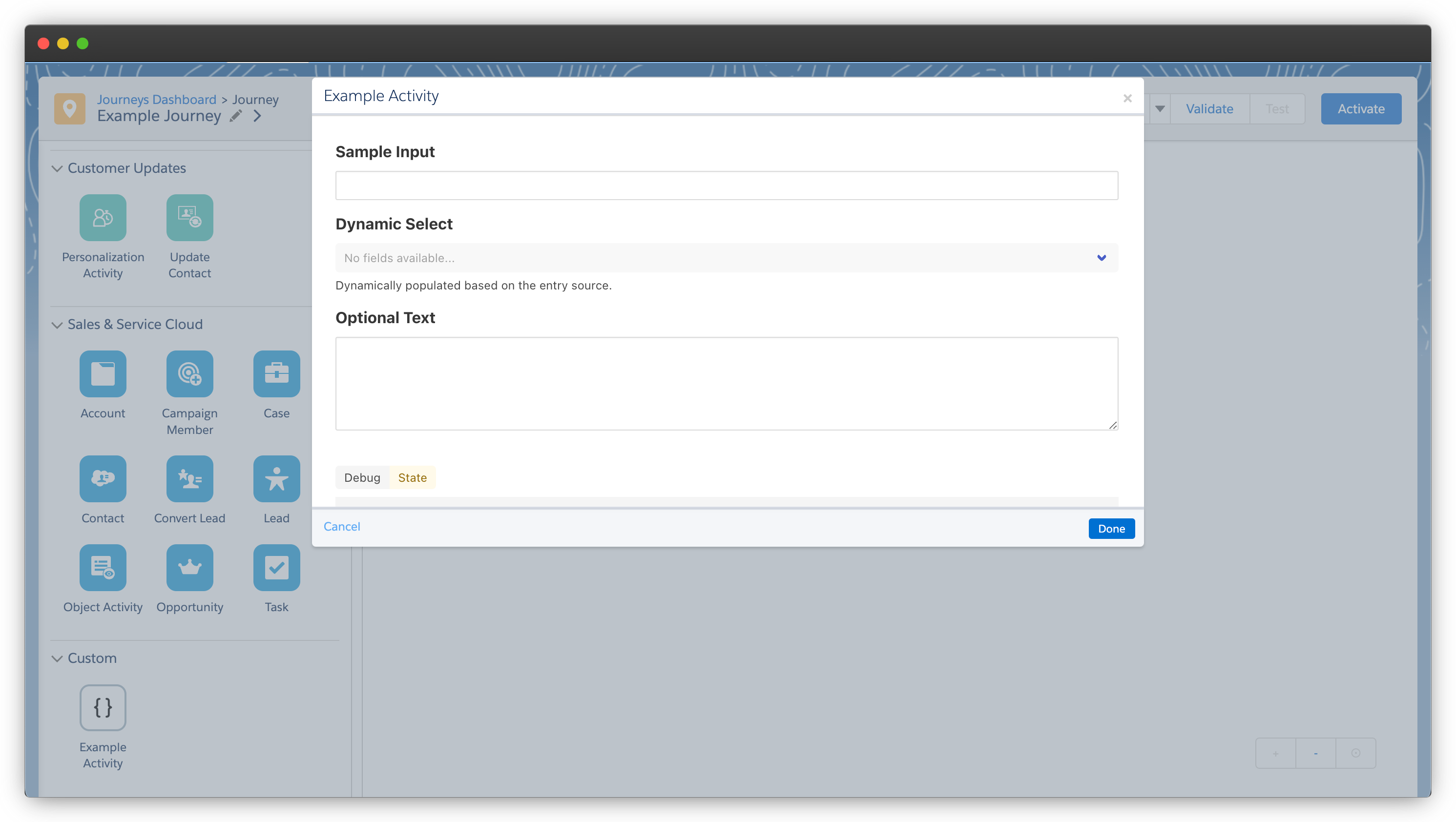Viewport: 1456px width, 822px height.
Task: Reset canvas view with target icon
Action: 1355,753
